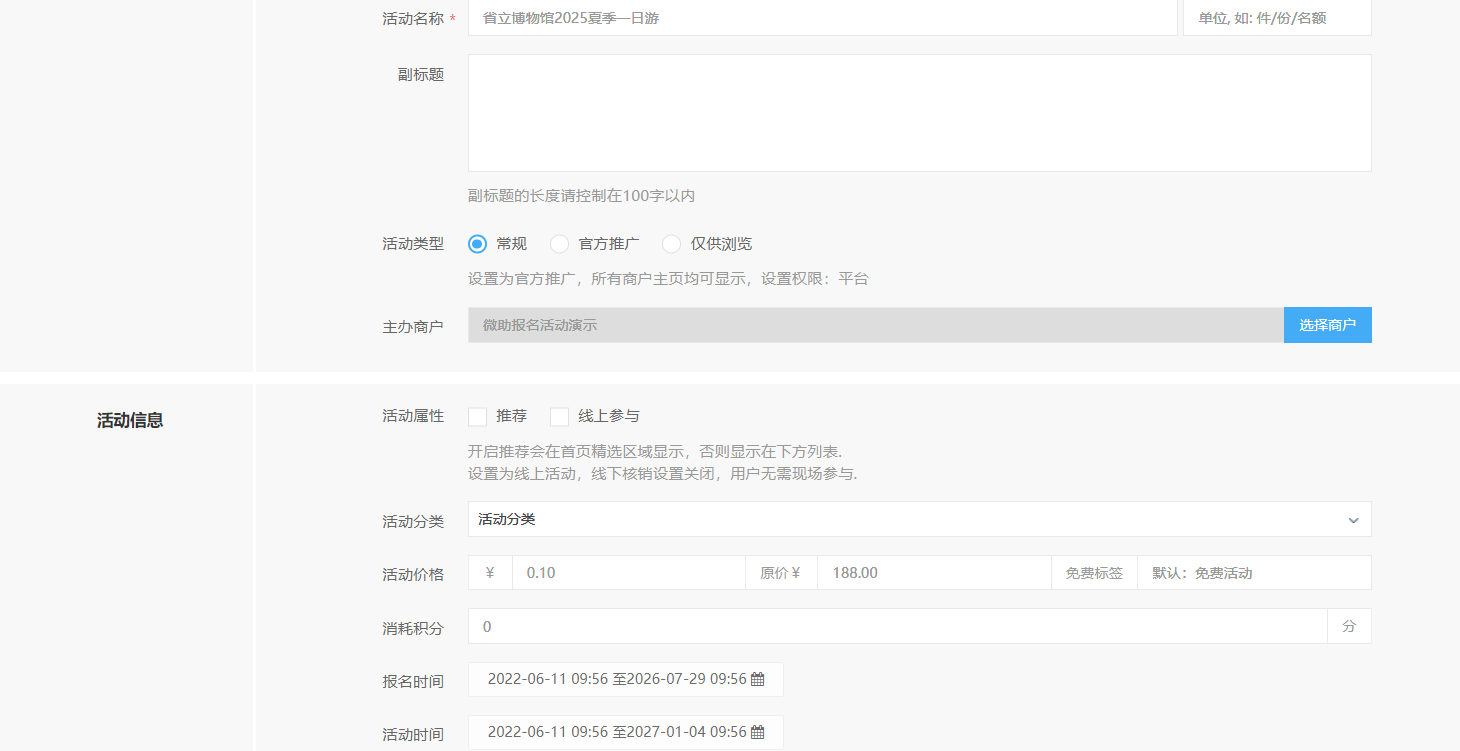1460x751 pixels.
Task: Enable the 线上参与 checkbox
Action: [559, 416]
